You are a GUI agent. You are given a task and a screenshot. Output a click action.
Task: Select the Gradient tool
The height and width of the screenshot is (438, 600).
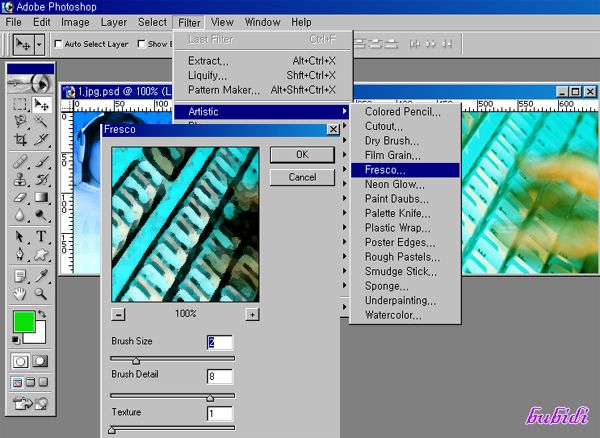pyautogui.click(x=41, y=197)
